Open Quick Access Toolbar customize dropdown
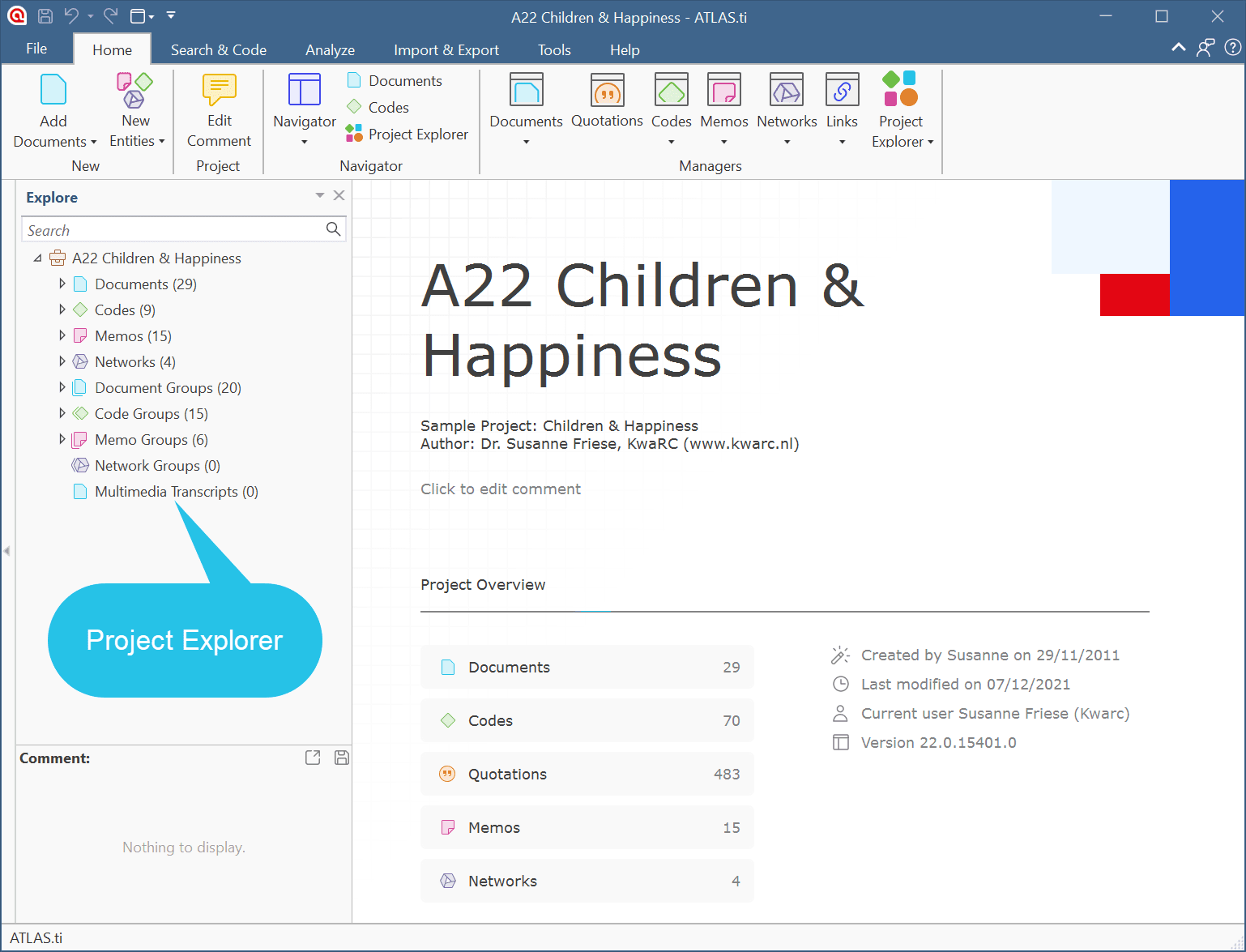Viewport: 1246px width, 952px height. [x=171, y=15]
